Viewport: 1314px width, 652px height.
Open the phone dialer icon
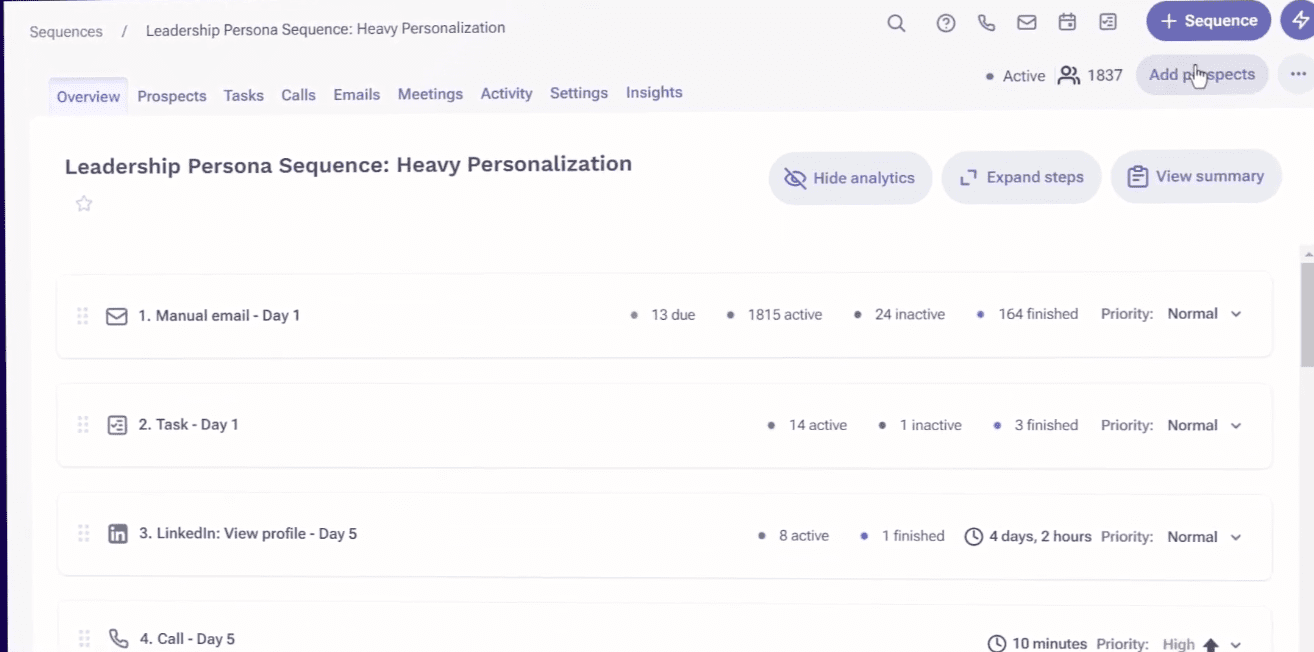pyautogui.click(x=986, y=22)
